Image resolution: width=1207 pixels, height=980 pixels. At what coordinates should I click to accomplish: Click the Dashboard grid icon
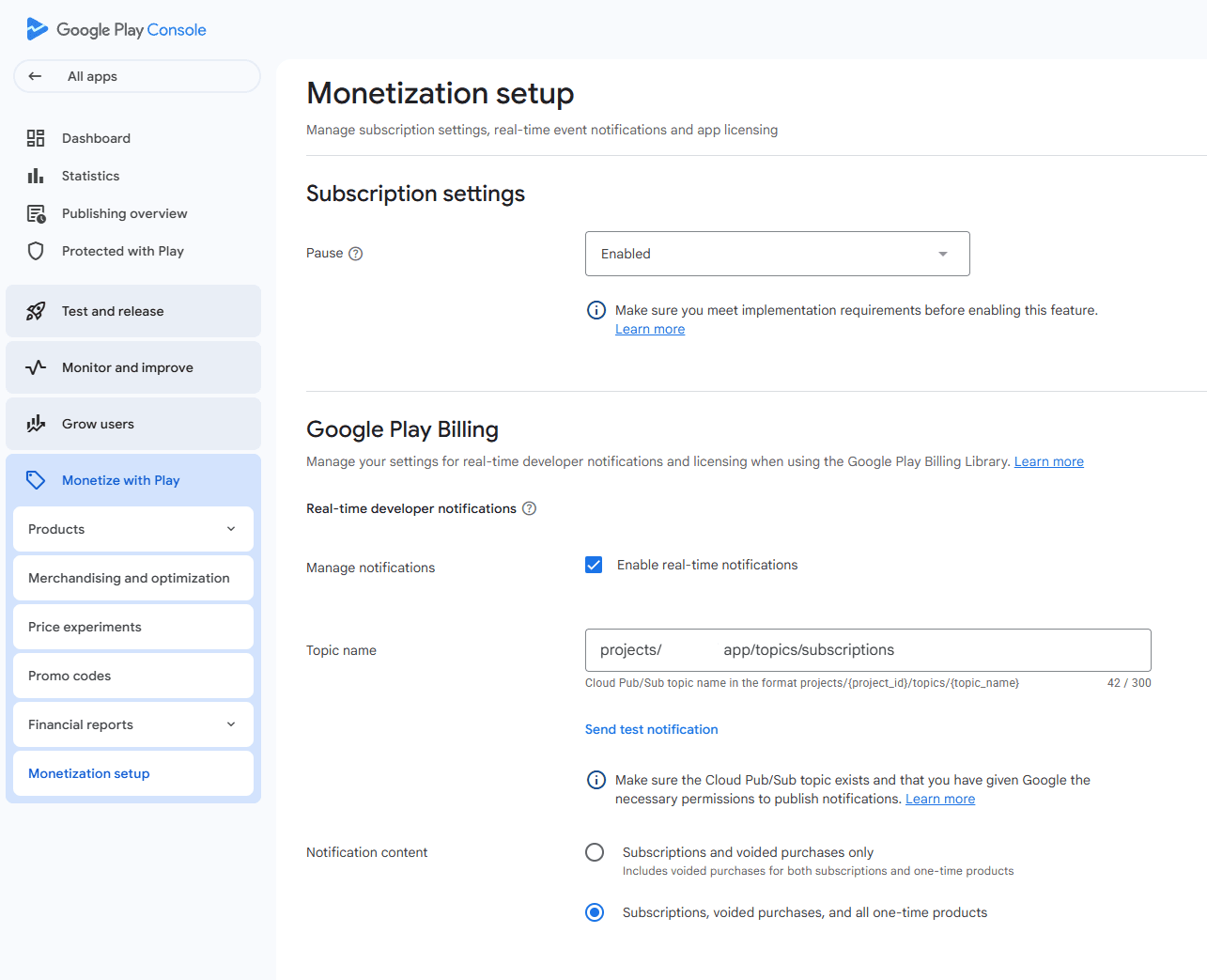pos(36,138)
